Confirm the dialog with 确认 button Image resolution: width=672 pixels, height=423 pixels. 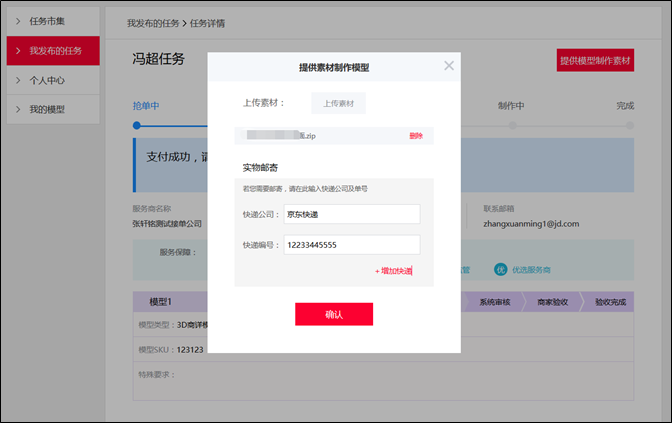[334, 314]
